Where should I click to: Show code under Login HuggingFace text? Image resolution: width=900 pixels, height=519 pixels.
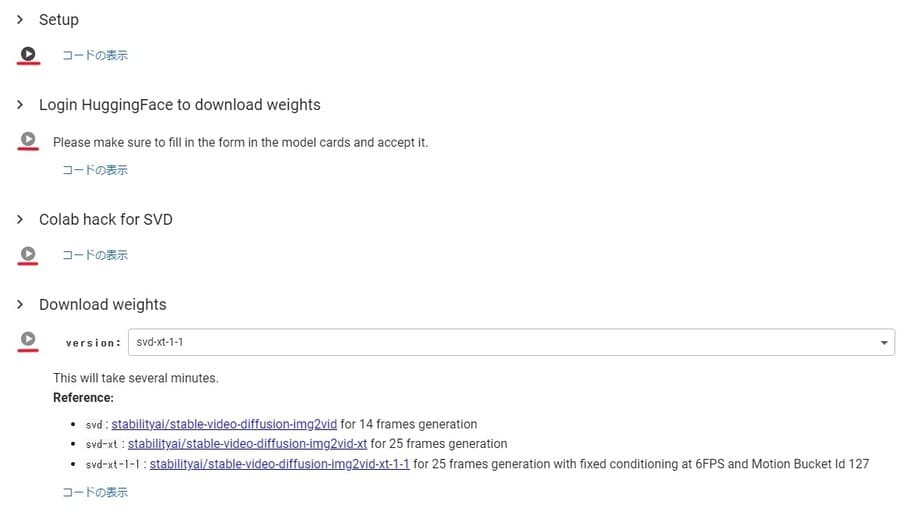click(95, 170)
